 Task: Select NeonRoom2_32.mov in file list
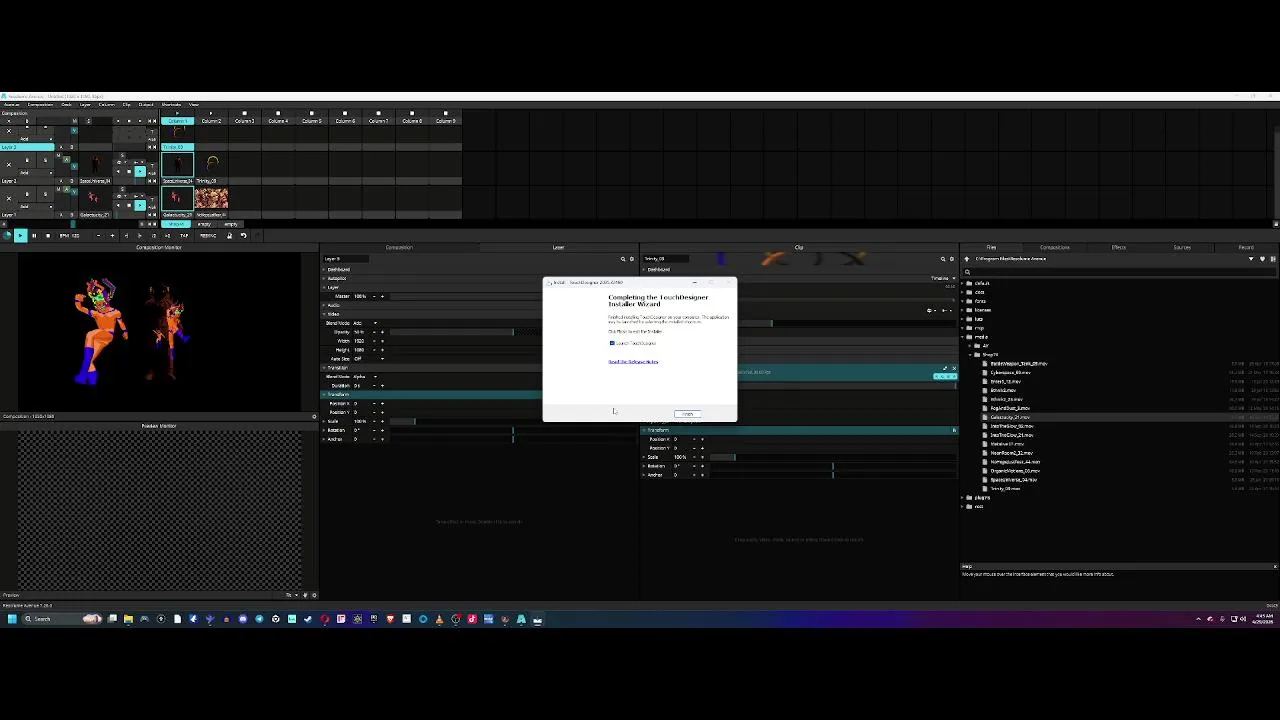pos(1011,453)
